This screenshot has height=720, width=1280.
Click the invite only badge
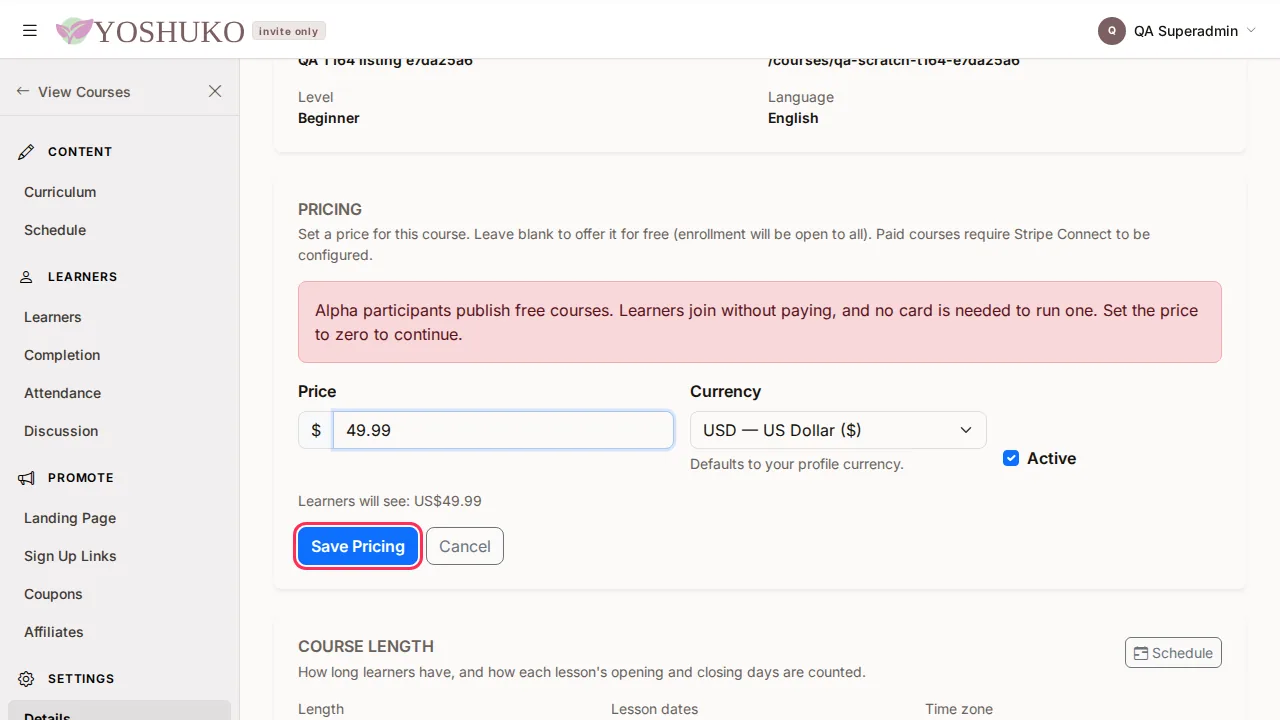tap(289, 31)
